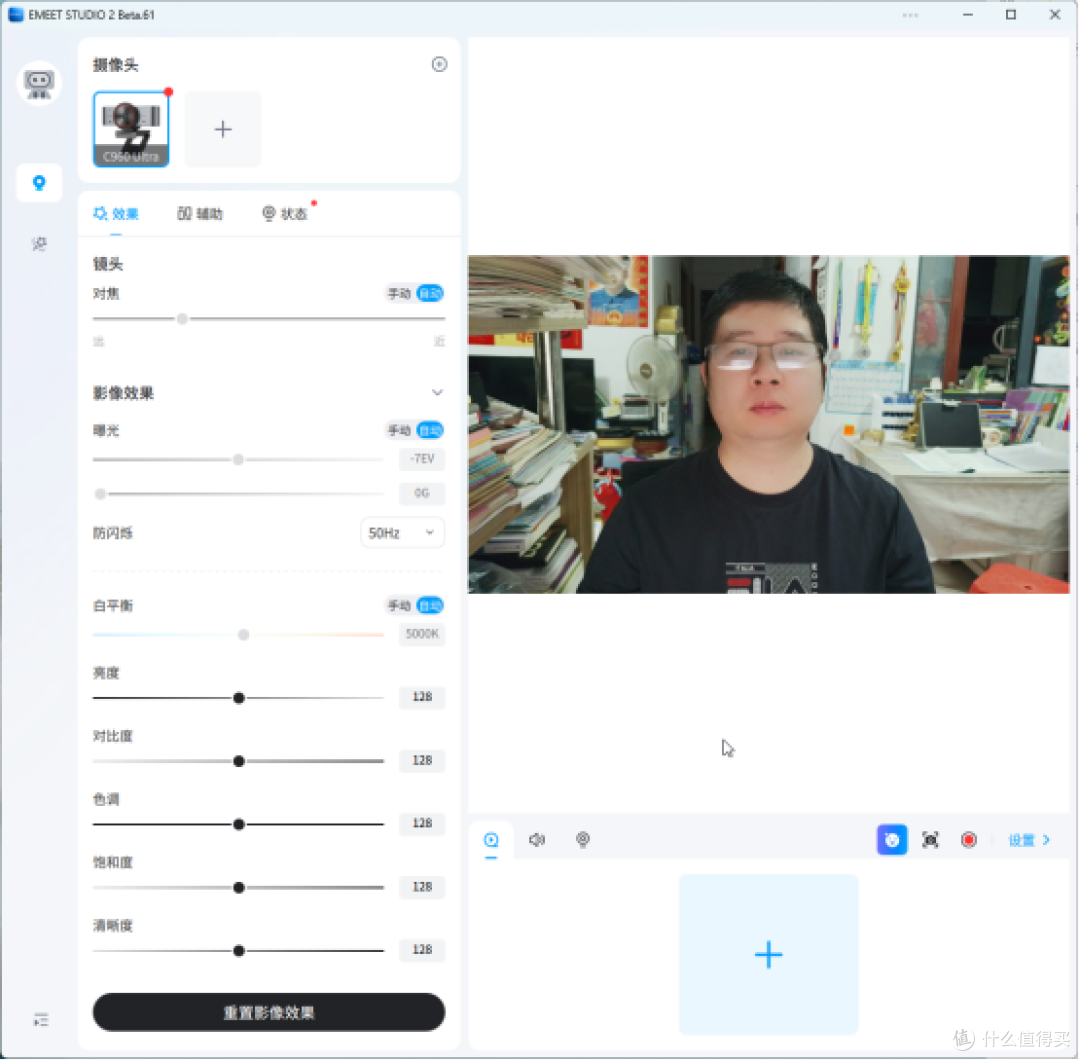The image size is (1080, 1061).
Task: Open 设置 settings link
Action: 1030,841
